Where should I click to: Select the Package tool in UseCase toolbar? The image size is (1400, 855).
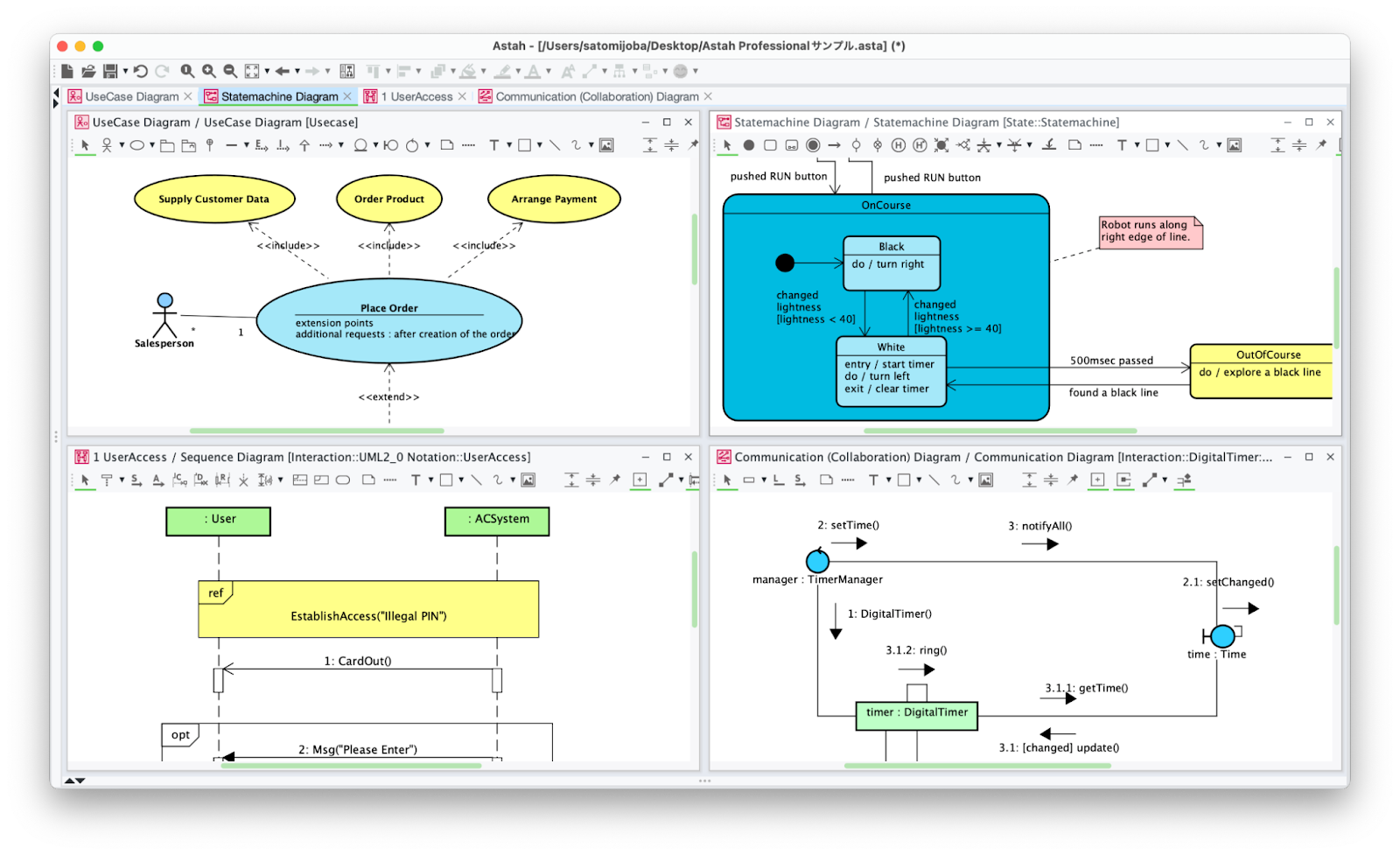(167, 145)
